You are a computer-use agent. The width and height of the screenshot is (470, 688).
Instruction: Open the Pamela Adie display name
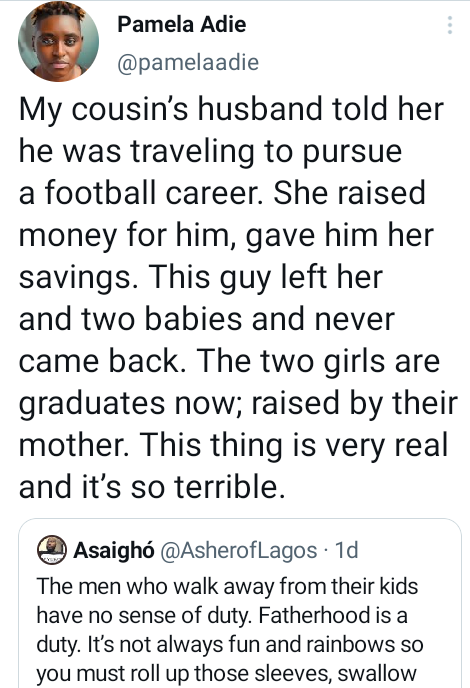click(x=182, y=24)
